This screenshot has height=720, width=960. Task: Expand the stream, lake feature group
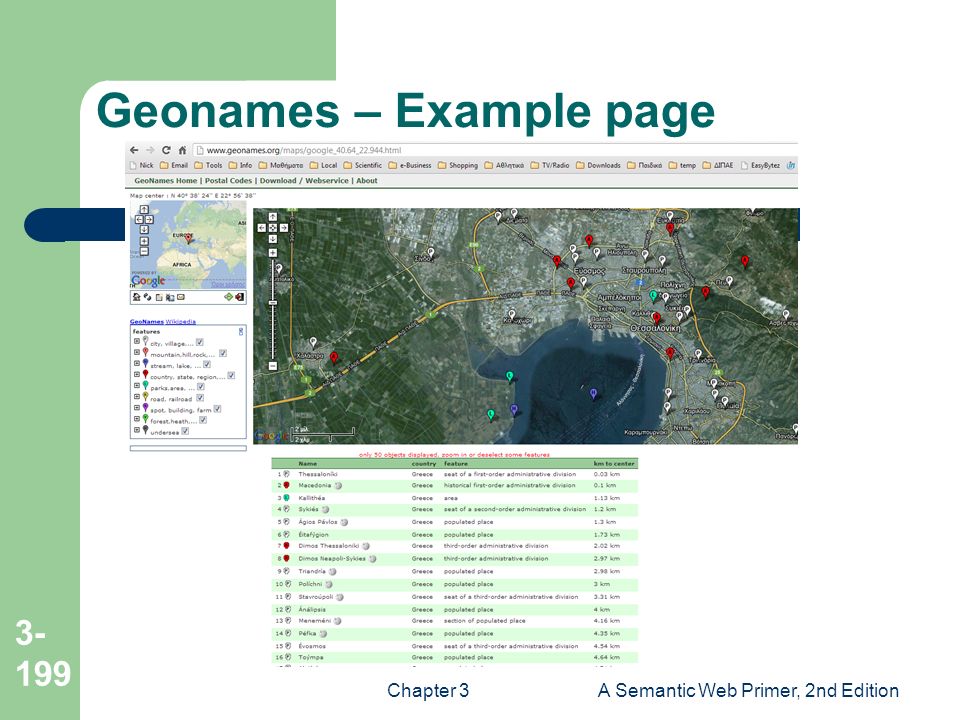pyautogui.click(x=137, y=364)
